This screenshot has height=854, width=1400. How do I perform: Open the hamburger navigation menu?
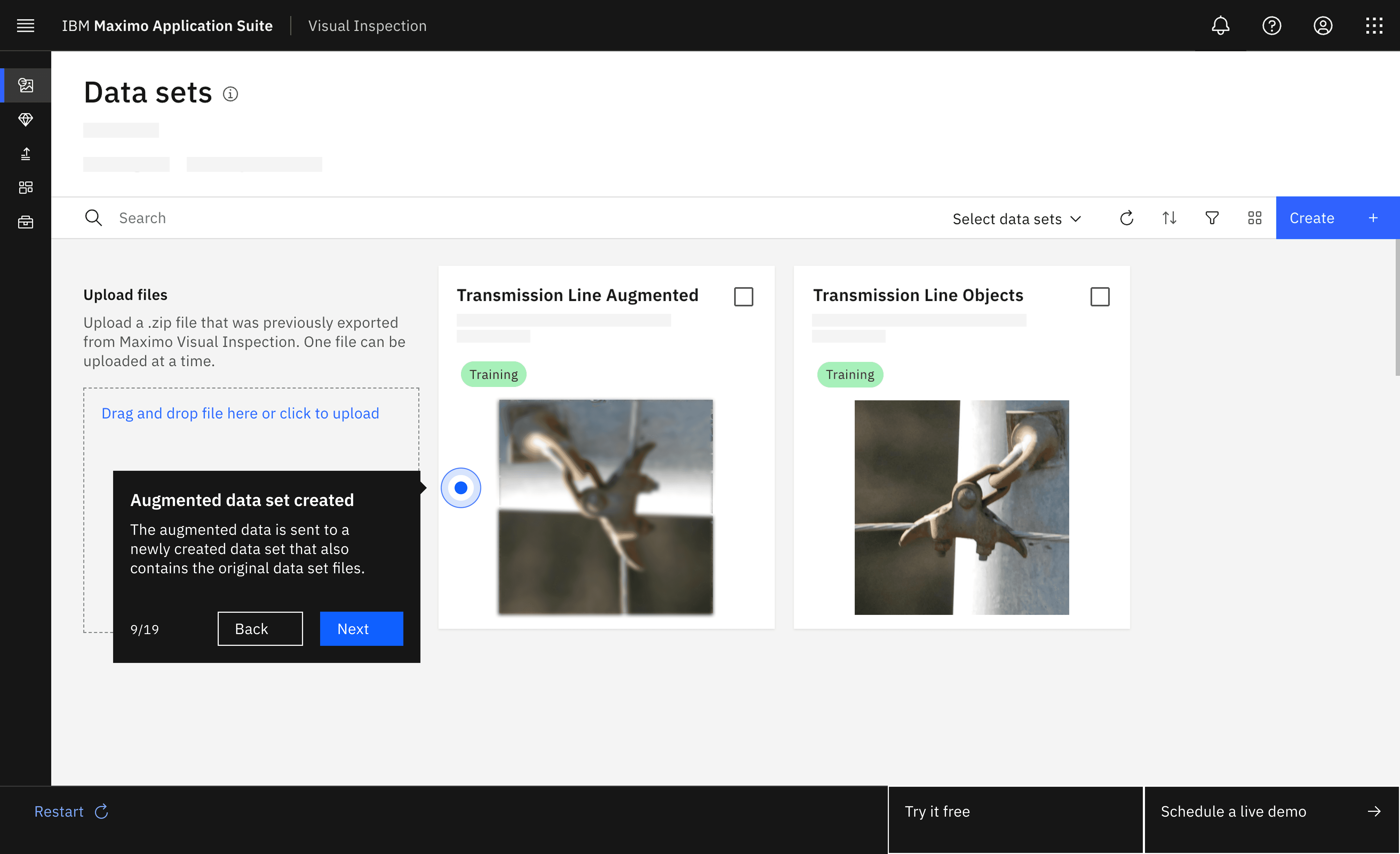pos(26,26)
